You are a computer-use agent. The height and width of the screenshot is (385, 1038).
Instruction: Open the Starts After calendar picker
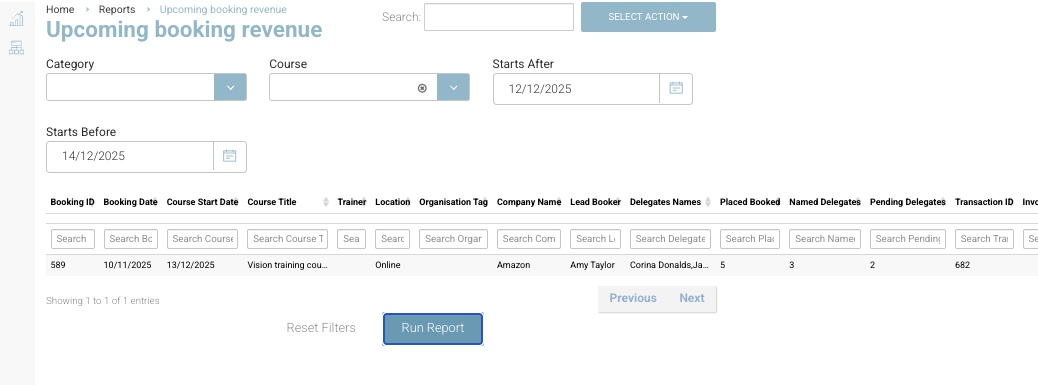[x=676, y=89]
